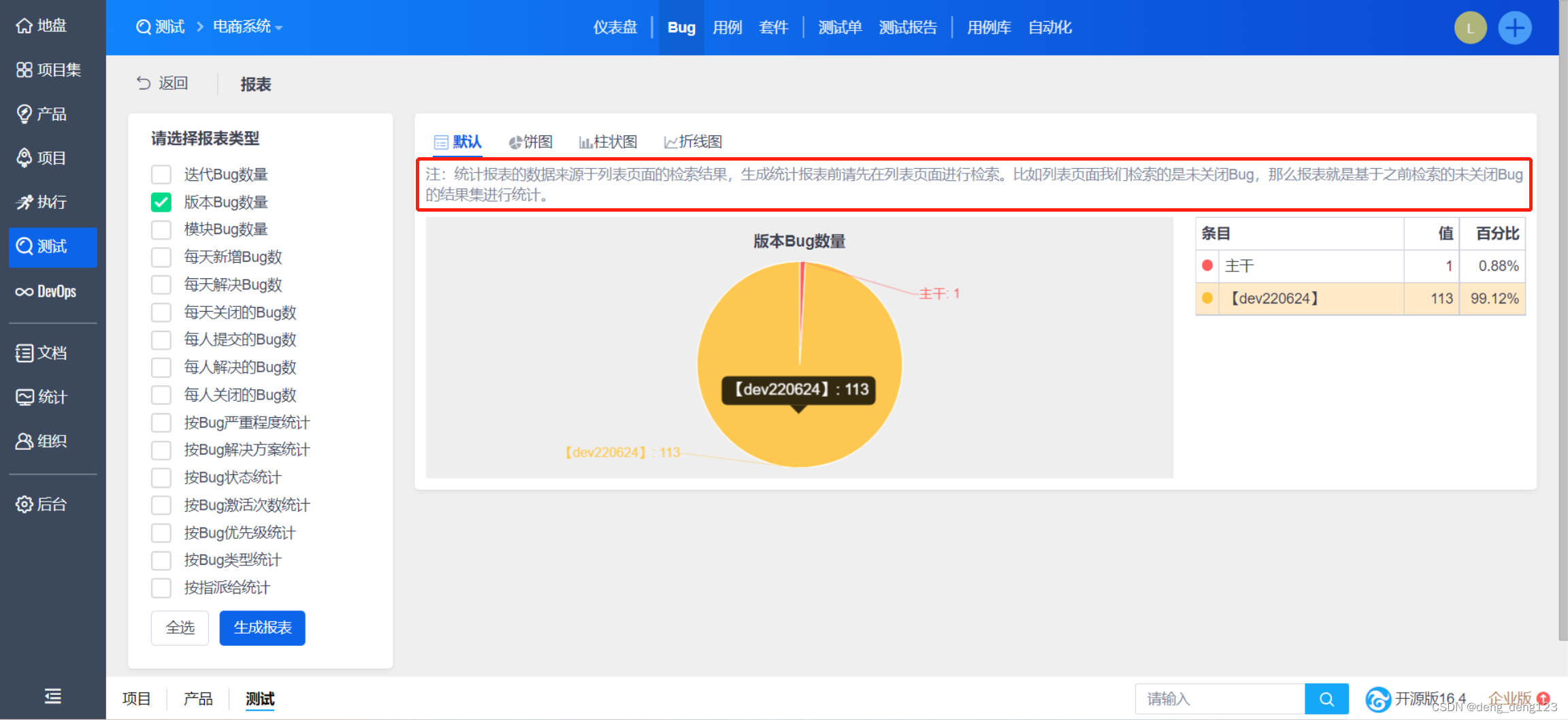The width and height of the screenshot is (1568, 720).
Task: Check 每天解决Bug数 checkbox
Action: [161, 284]
